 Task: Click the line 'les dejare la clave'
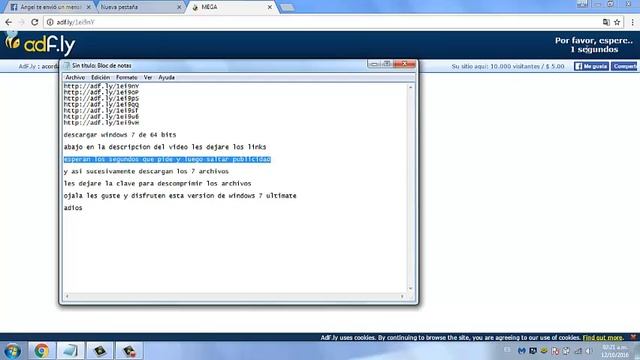[158, 184]
